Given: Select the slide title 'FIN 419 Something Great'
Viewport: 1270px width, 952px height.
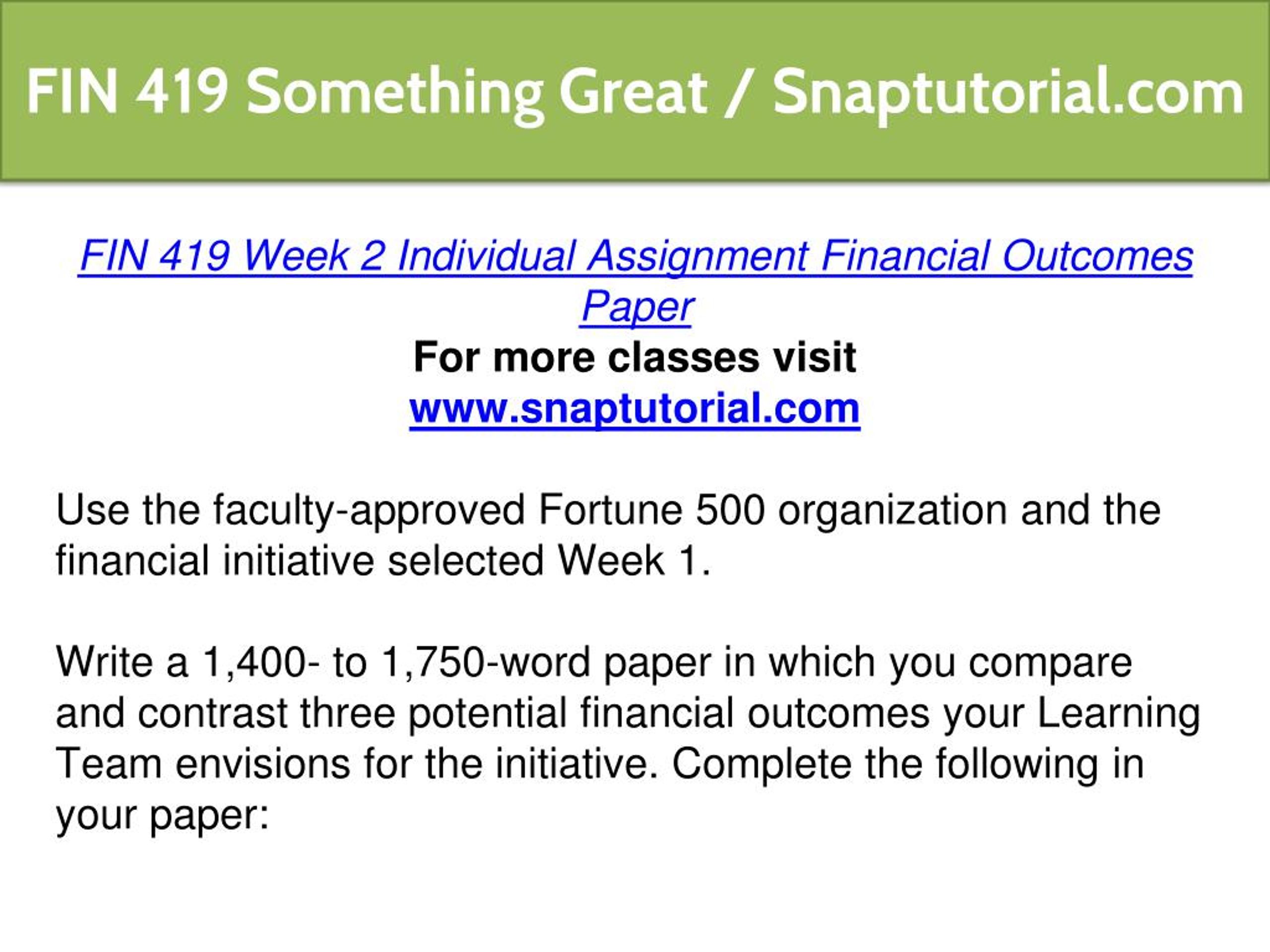Looking at the screenshot, I should (x=366, y=93).
